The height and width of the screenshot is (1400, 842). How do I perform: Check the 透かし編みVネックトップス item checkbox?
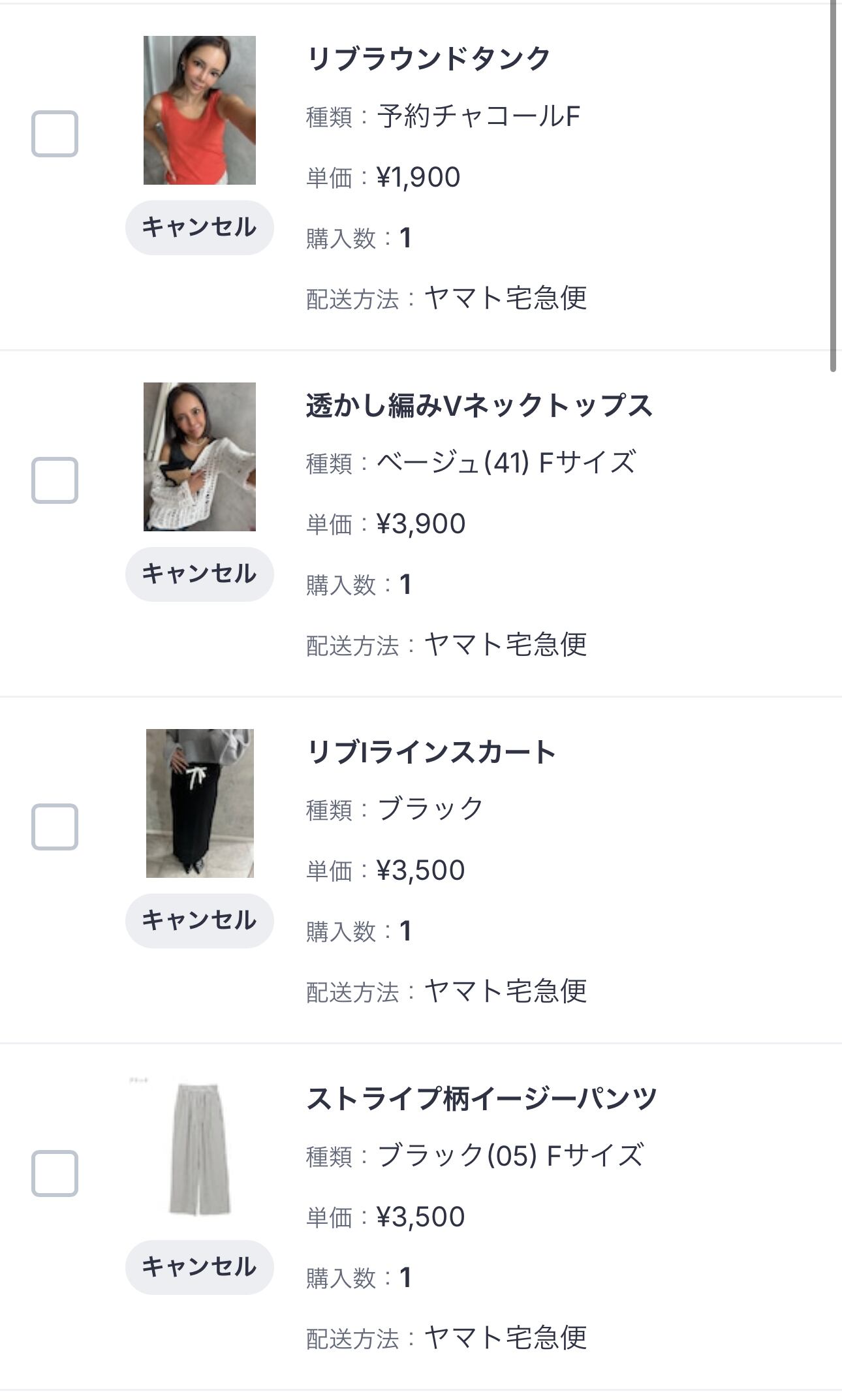55,480
